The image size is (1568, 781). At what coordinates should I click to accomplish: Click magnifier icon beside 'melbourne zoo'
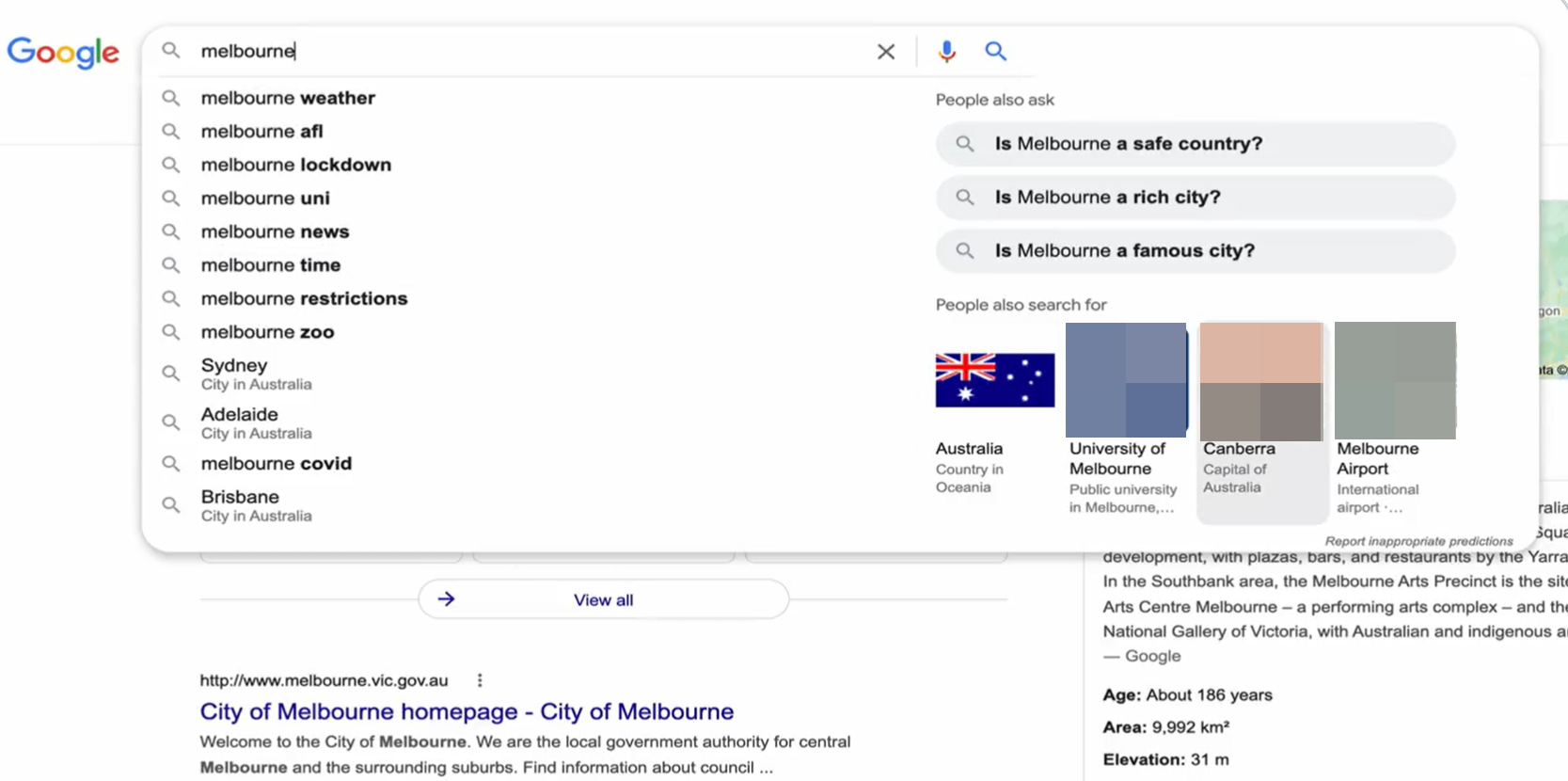(170, 332)
